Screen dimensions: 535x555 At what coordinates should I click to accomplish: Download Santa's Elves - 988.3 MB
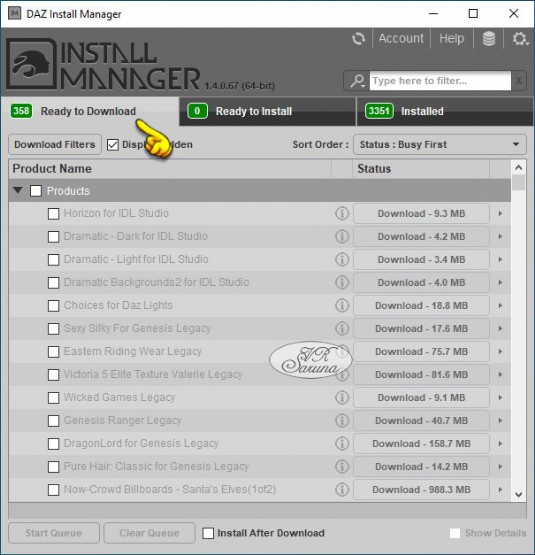(x=421, y=490)
